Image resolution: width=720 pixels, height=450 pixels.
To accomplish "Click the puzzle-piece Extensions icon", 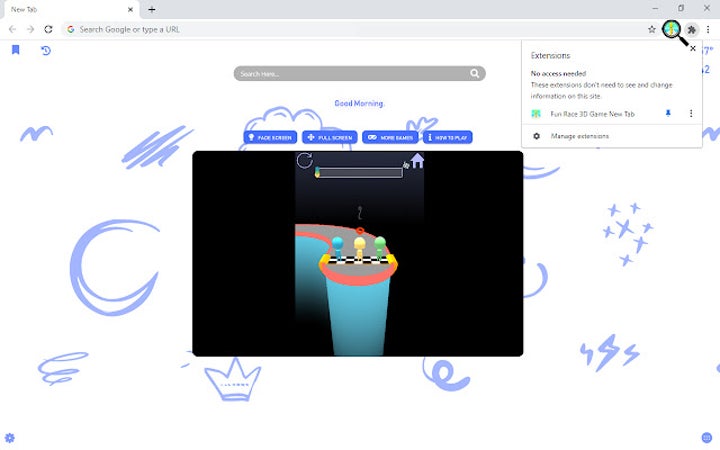I will point(691,29).
